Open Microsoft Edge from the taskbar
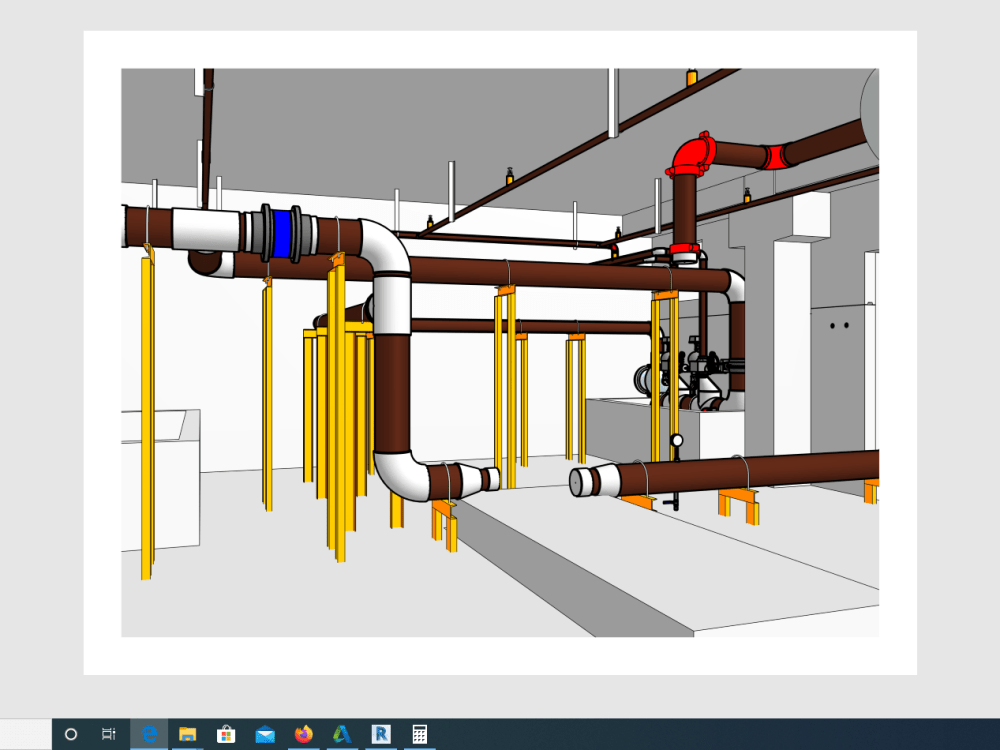The height and width of the screenshot is (750, 1000). pyautogui.click(x=149, y=735)
